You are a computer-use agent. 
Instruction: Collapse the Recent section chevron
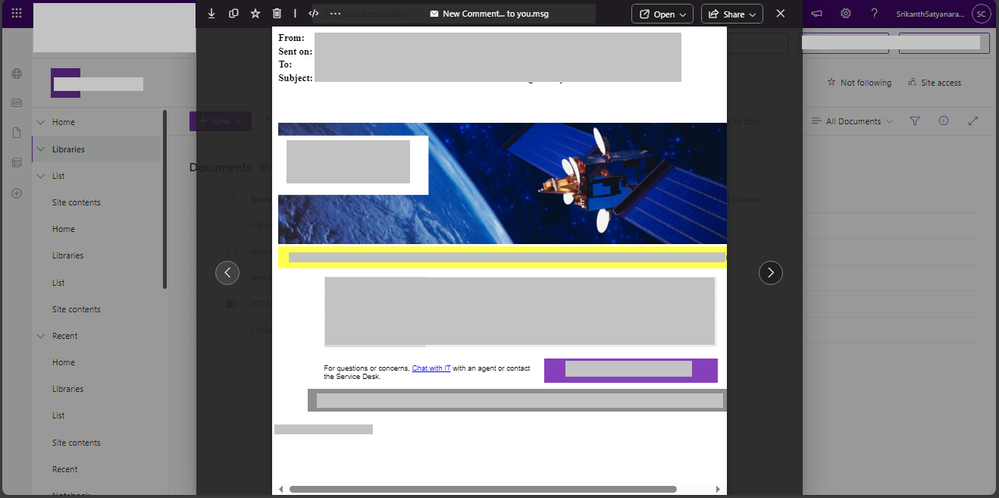click(41, 336)
